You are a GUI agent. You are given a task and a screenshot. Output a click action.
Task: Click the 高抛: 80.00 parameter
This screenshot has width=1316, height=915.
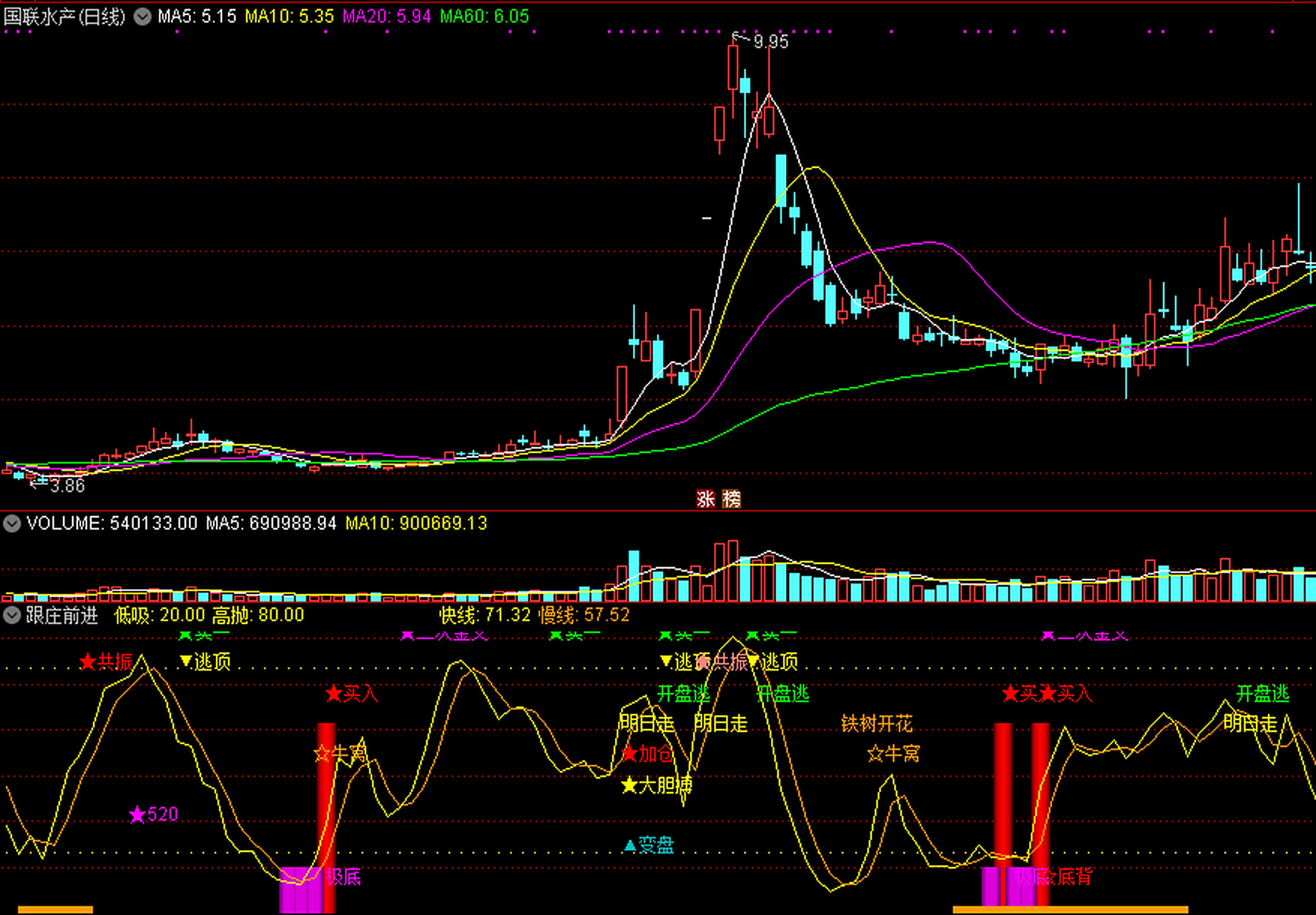[258, 615]
